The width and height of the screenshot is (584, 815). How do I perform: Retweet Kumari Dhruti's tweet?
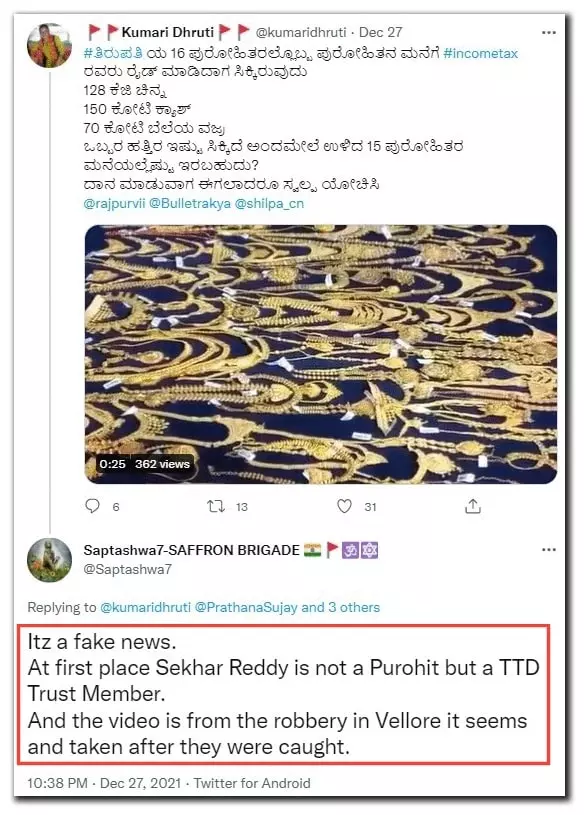pyautogui.click(x=216, y=506)
